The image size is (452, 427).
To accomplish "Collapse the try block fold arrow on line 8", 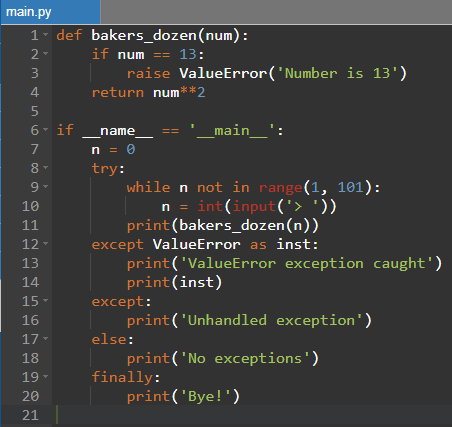I will pyautogui.click(x=45, y=167).
